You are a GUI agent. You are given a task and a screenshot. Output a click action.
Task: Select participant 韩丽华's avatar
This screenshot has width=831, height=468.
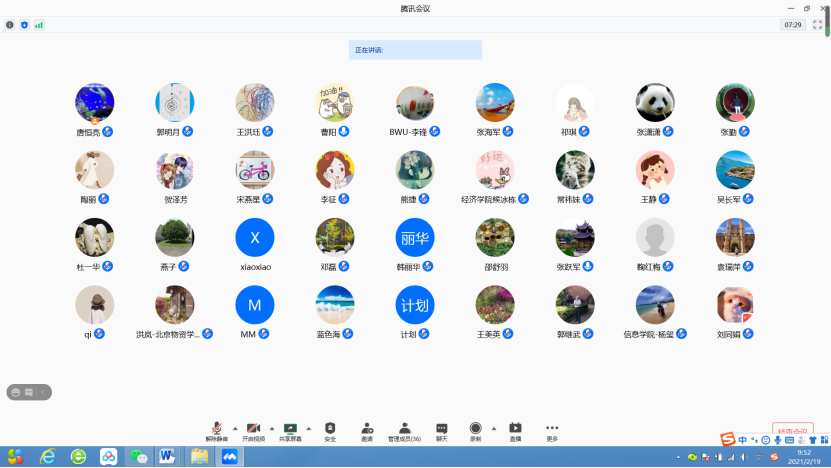[x=415, y=237]
